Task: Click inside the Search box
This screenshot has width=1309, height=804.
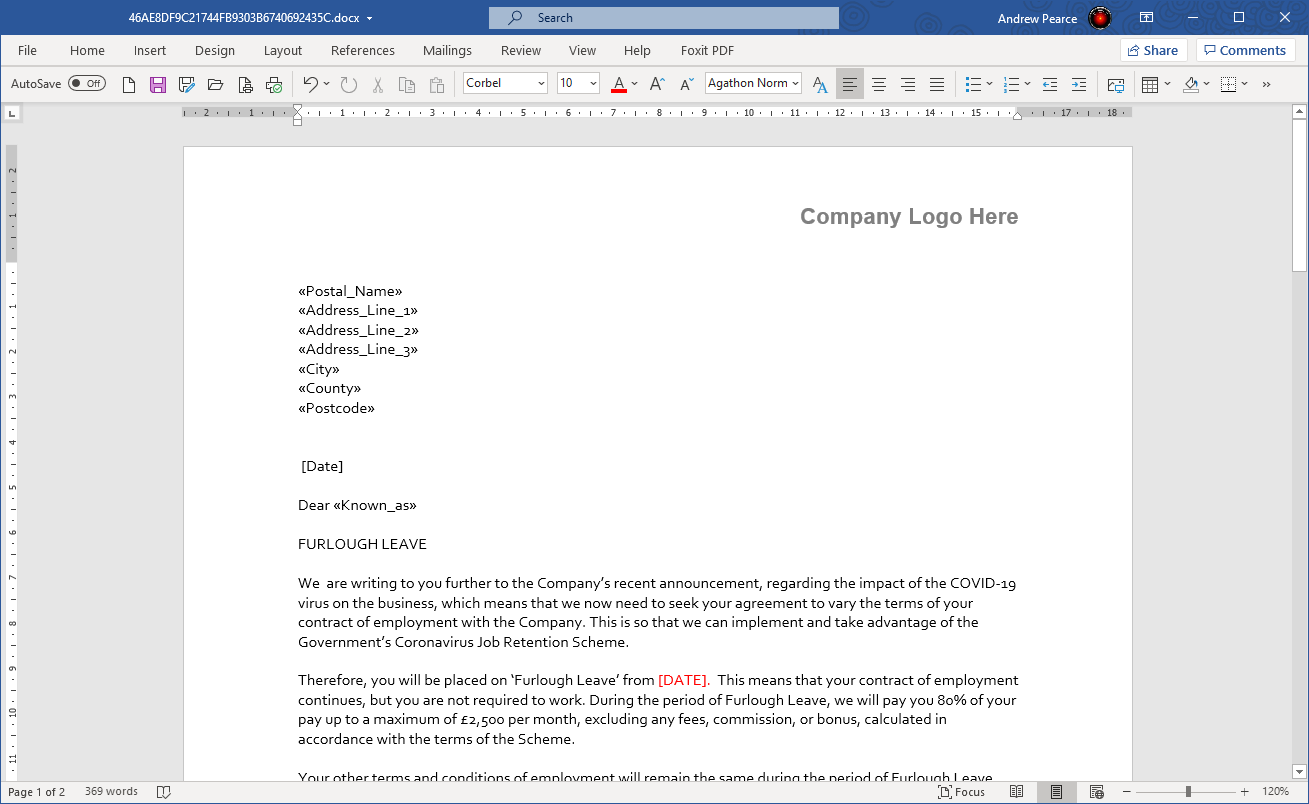Action: click(x=663, y=17)
